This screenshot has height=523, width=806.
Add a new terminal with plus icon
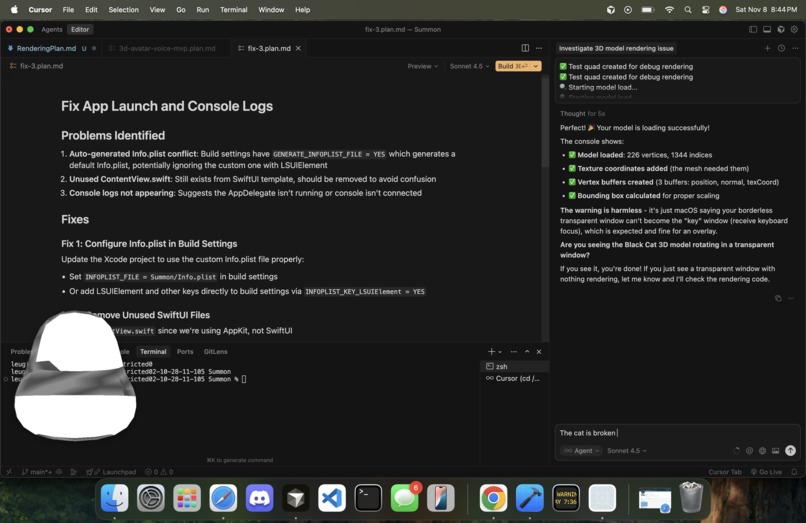[x=491, y=352]
